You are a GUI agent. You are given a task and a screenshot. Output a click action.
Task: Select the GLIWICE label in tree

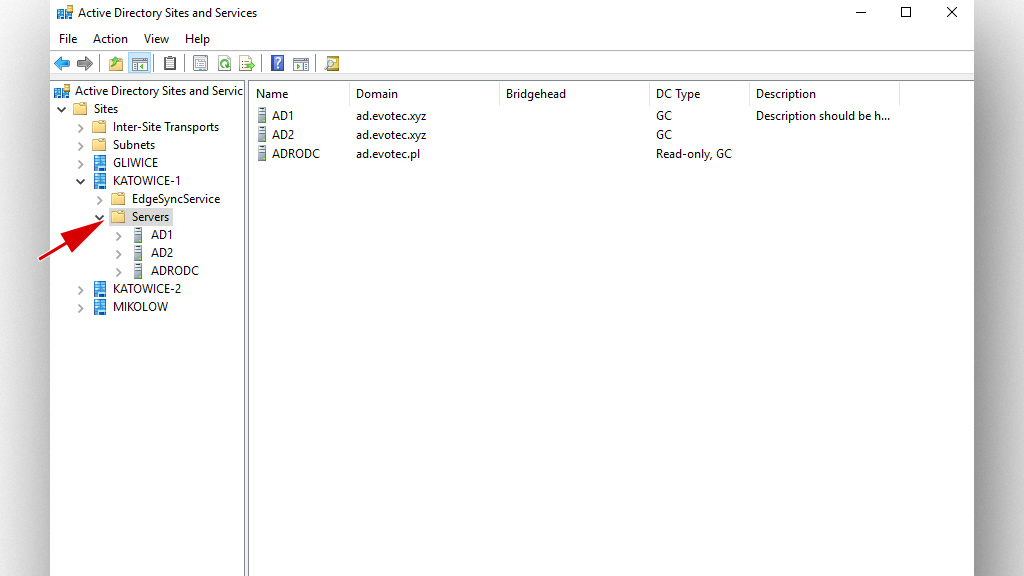[135, 163]
